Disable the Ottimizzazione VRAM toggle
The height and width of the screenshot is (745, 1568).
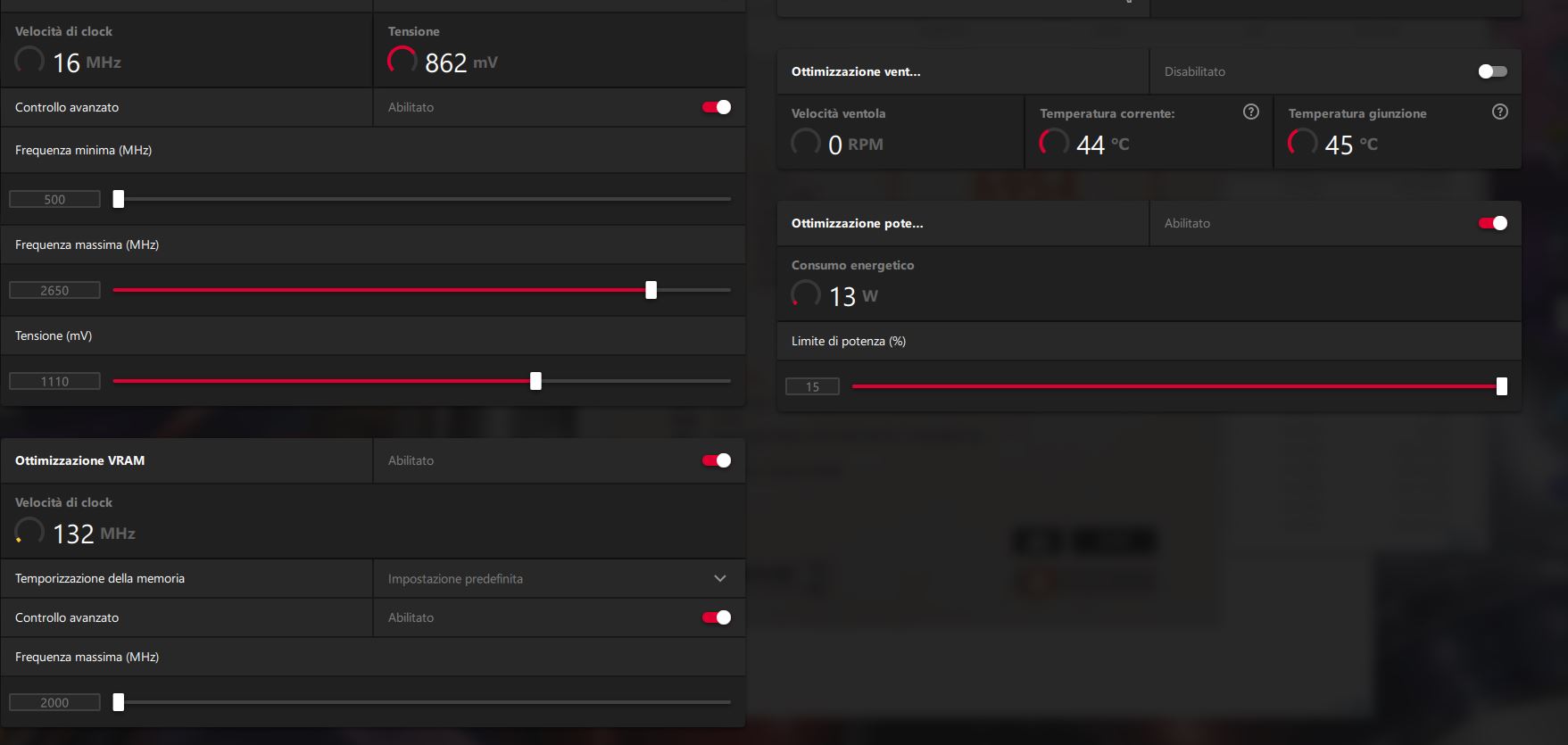point(716,460)
